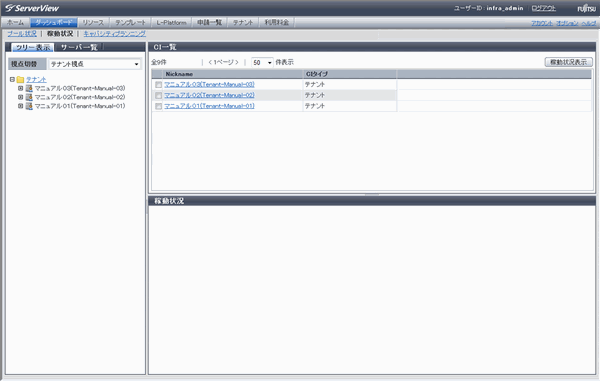This screenshot has height=381, width=600.
Task: Expand the マニュアル-03 tree node
Action: click(x=21, y=88)
